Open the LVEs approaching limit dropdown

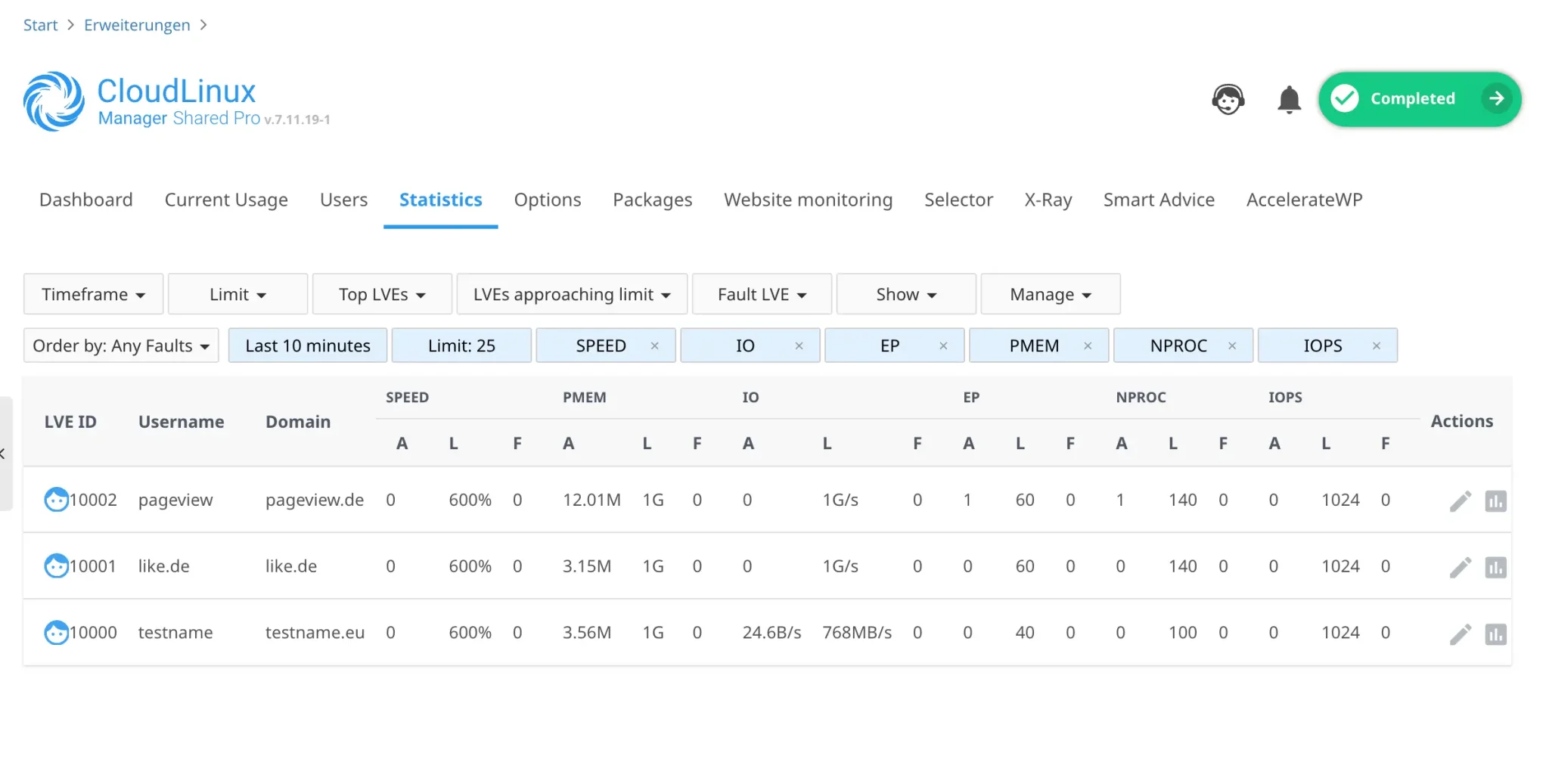(572, 294)
